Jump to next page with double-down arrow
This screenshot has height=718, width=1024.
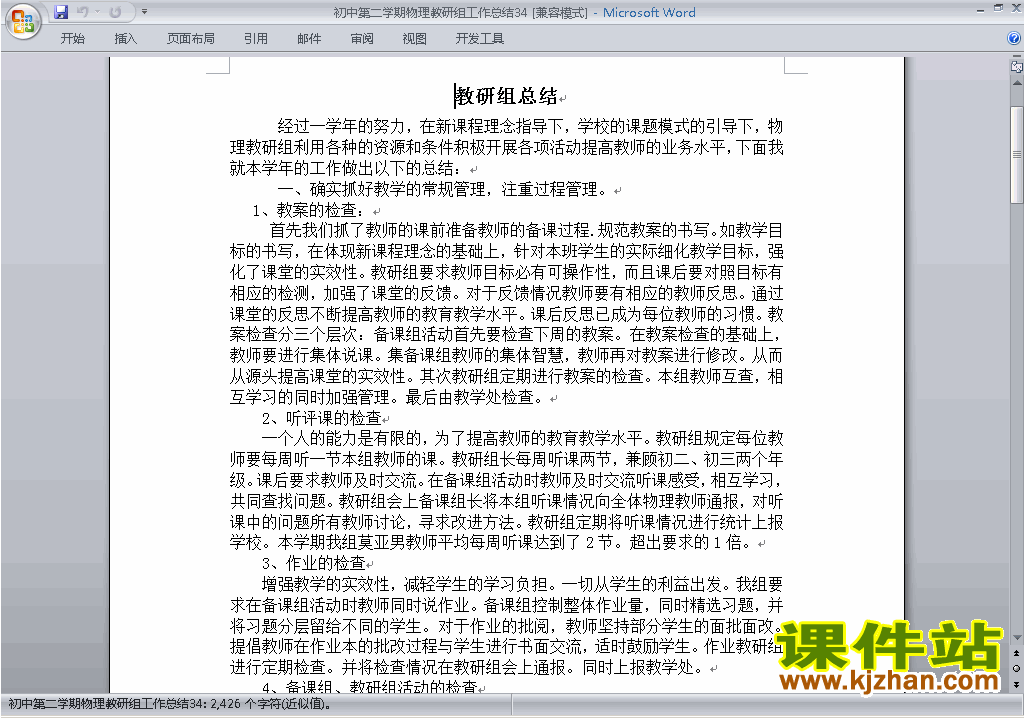pyautogui.click(x=1016, y=684)
